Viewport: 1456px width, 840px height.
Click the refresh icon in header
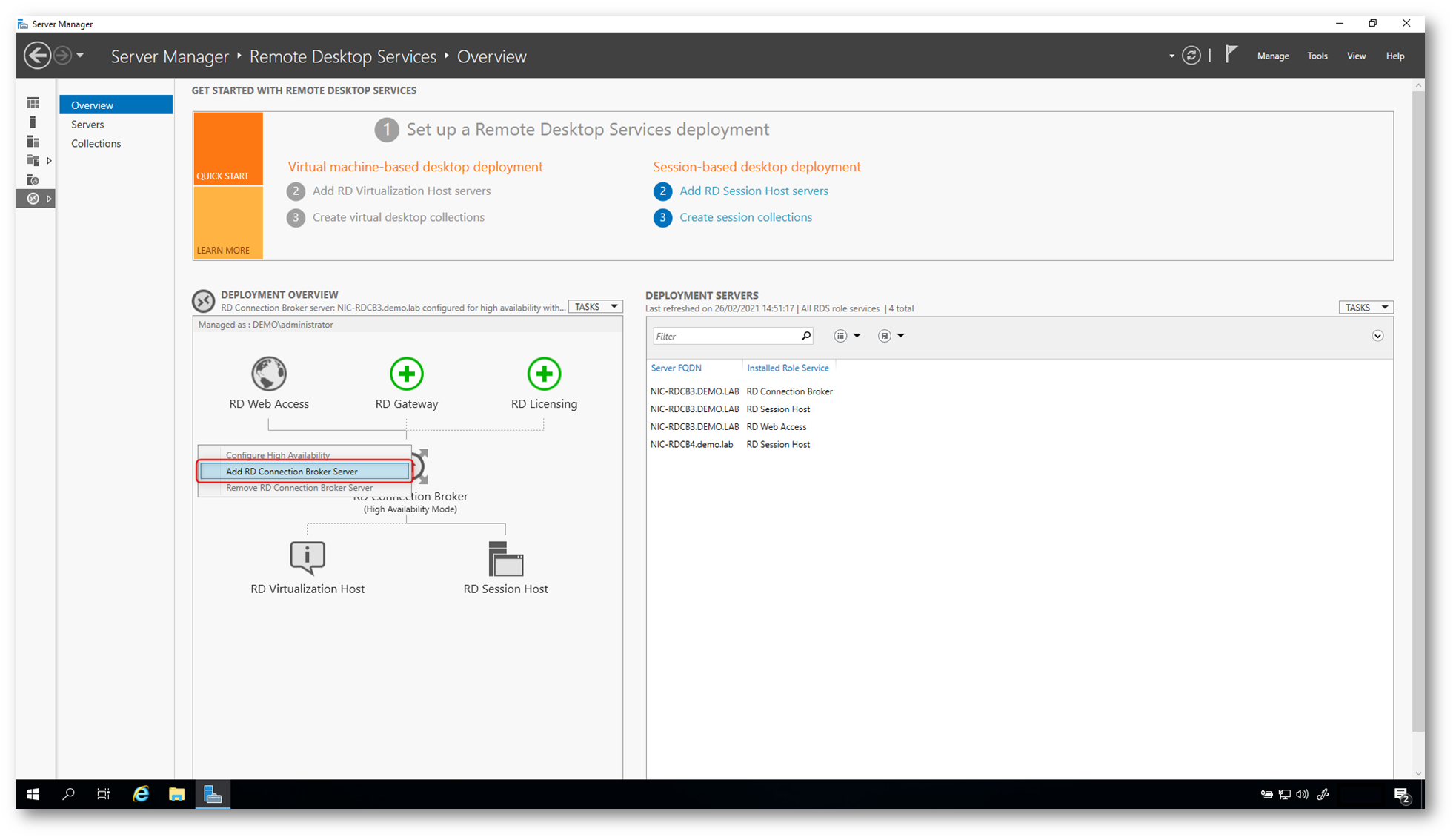(1191, 56)
